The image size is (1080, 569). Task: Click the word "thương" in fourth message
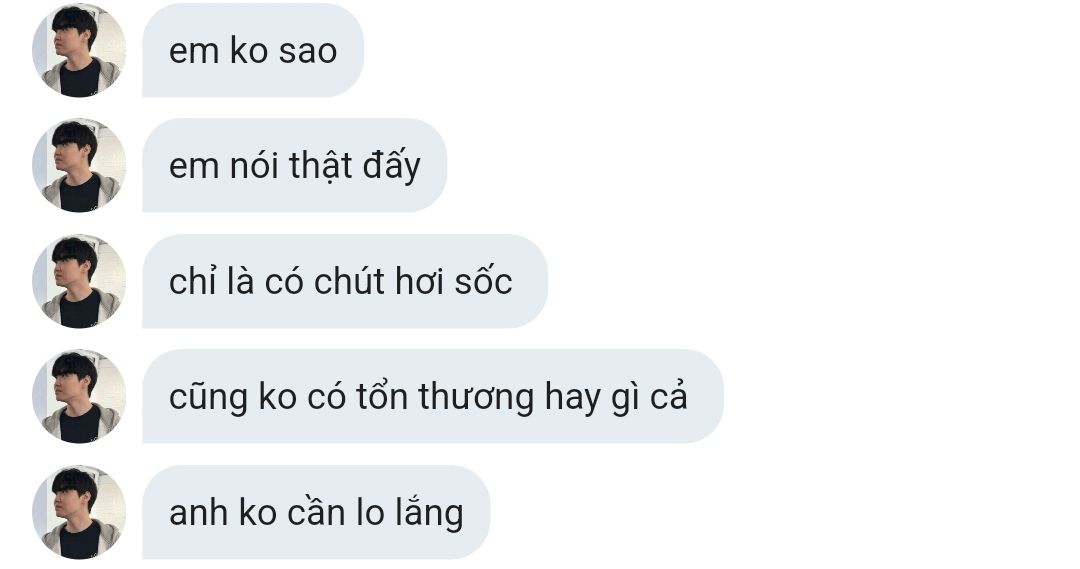[476, 397]
